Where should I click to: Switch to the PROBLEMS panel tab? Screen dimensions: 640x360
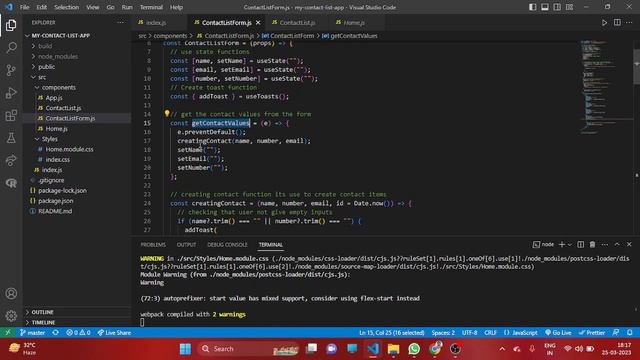(x=153, y=244)
